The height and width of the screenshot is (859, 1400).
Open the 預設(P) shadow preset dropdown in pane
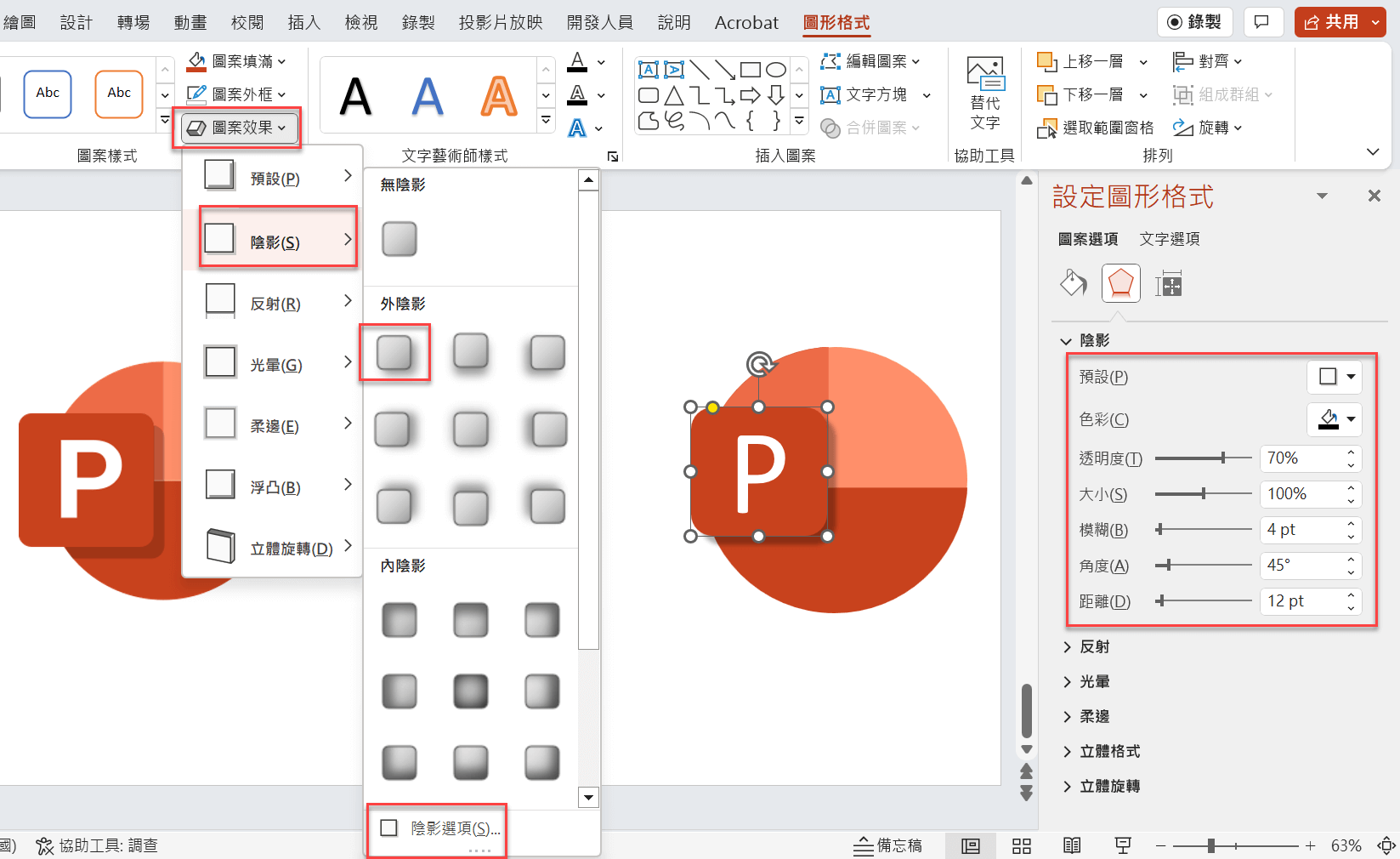[1335, 377]
